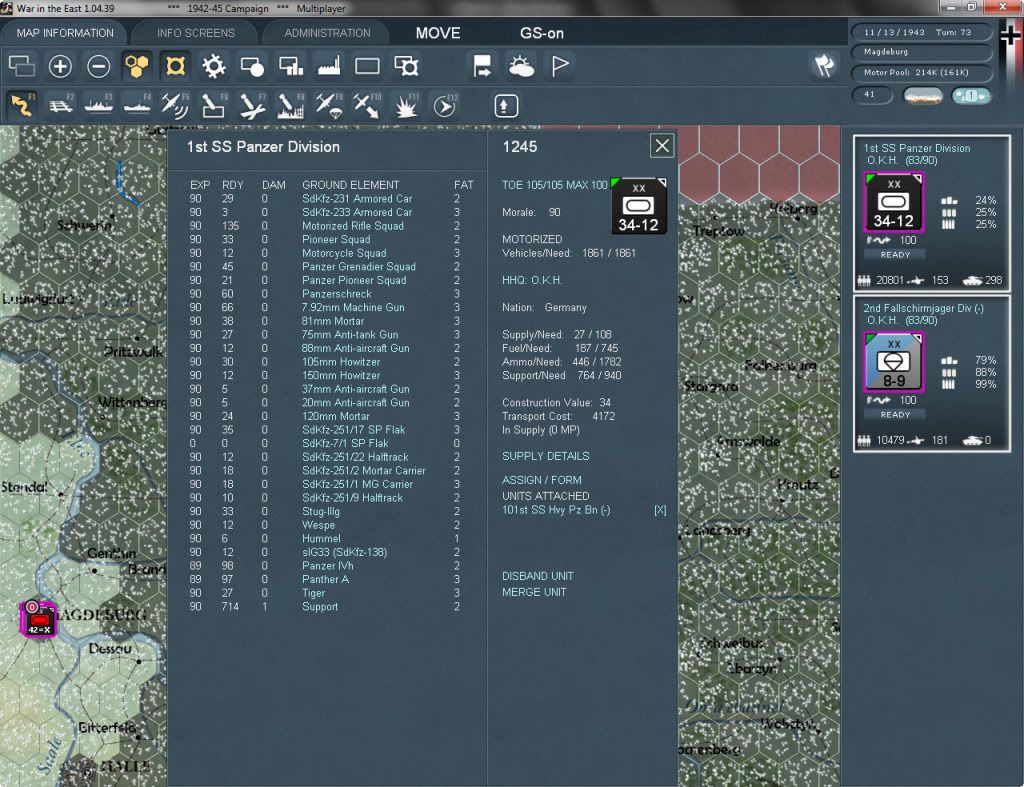
Task: Click the F11 explosion icon
Action: click(x=406, y=105)
